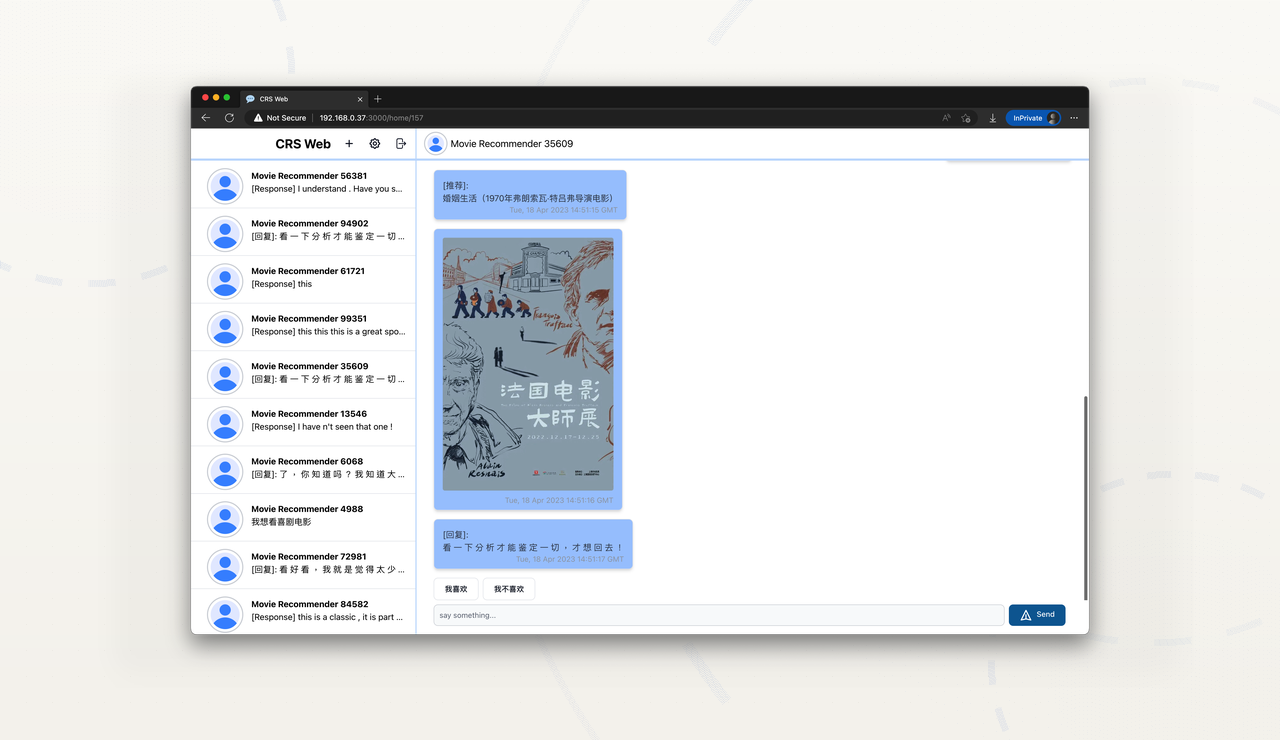
Task: Click preview text 我想看喜剧电影
Action: [x=281, y=522]
